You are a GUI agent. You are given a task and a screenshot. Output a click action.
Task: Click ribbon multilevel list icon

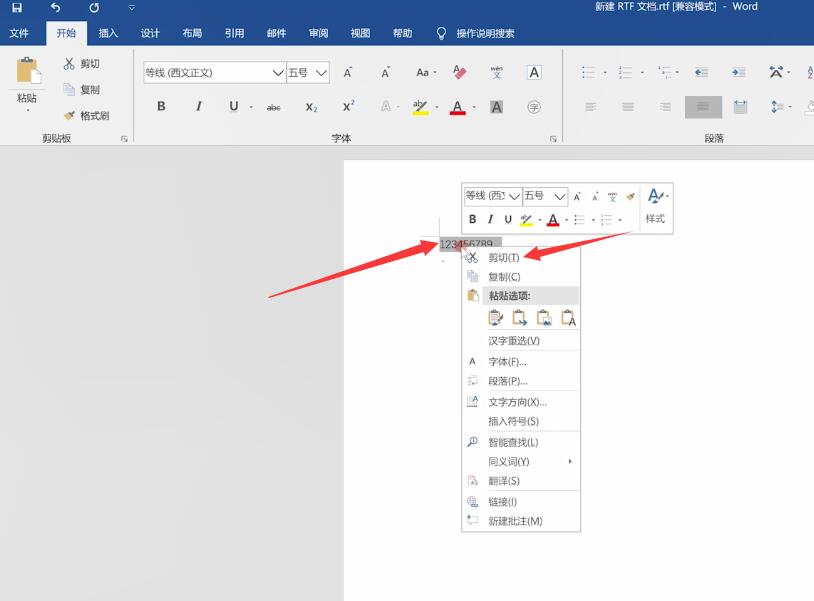tap(664, 72)
